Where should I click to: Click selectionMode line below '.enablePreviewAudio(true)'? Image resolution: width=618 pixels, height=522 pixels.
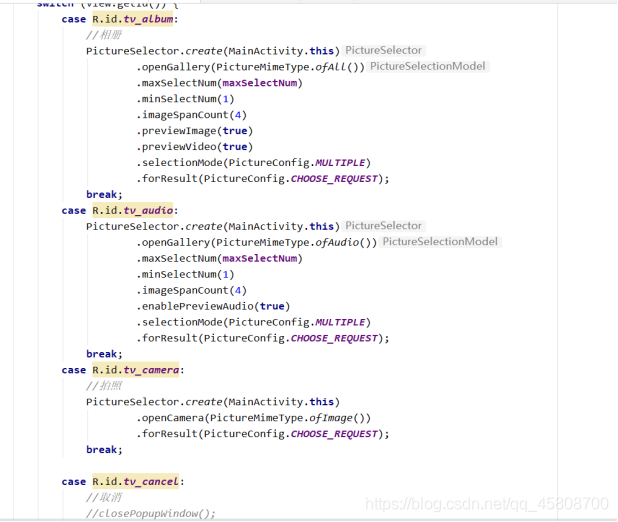point(253,322)
